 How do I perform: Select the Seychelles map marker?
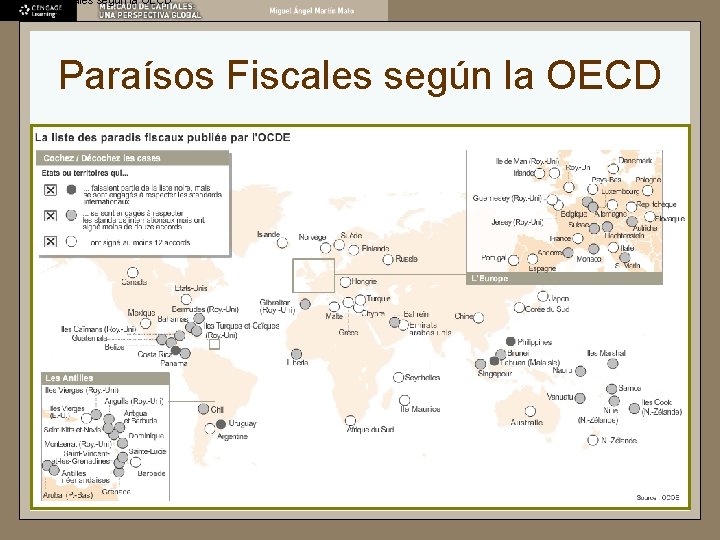coord(399,377)
